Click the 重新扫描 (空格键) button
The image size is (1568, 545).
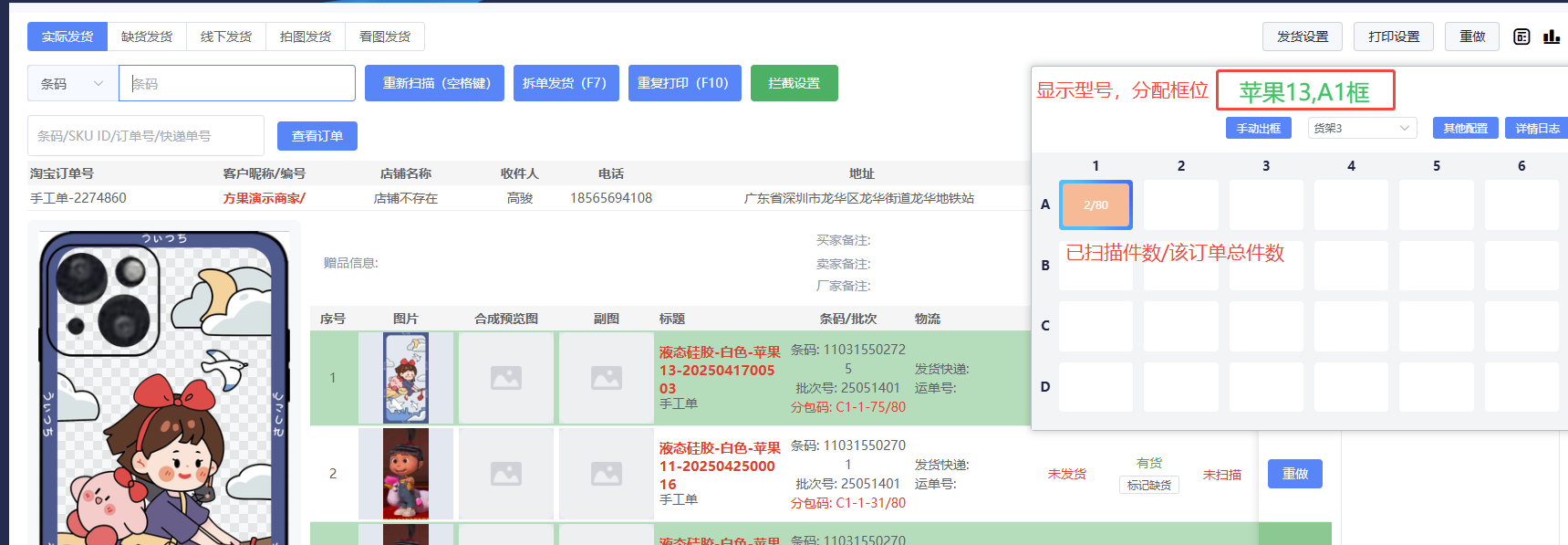pyautogui.click(x=436, y=83)
